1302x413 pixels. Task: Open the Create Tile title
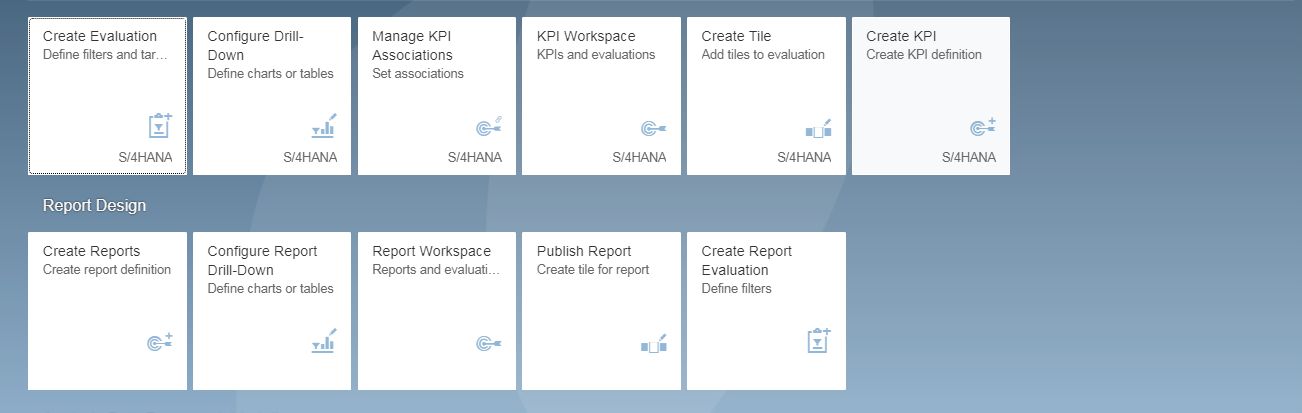click(x=736, y=36)
